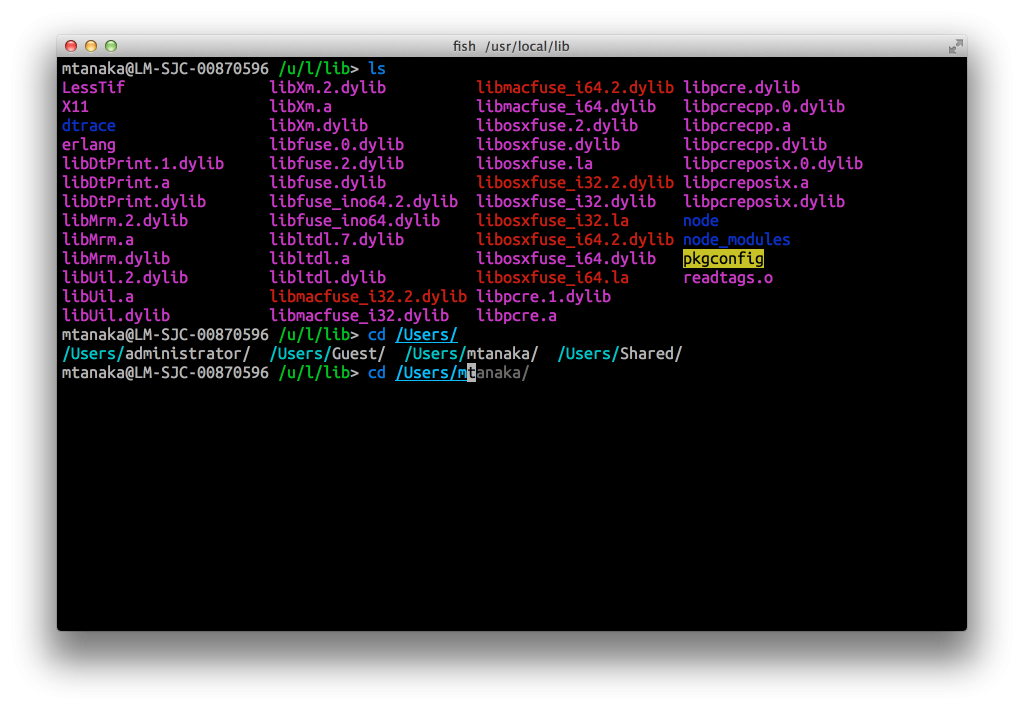The width and height of the screenshot is (1024, 710).
Task: Select the /Users/mtanaka/ completion suggestion
Action: click(472, 353)
